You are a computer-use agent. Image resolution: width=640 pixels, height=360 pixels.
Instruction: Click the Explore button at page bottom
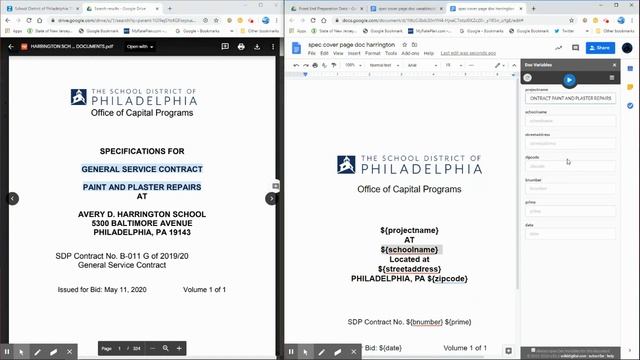[508, 350]
